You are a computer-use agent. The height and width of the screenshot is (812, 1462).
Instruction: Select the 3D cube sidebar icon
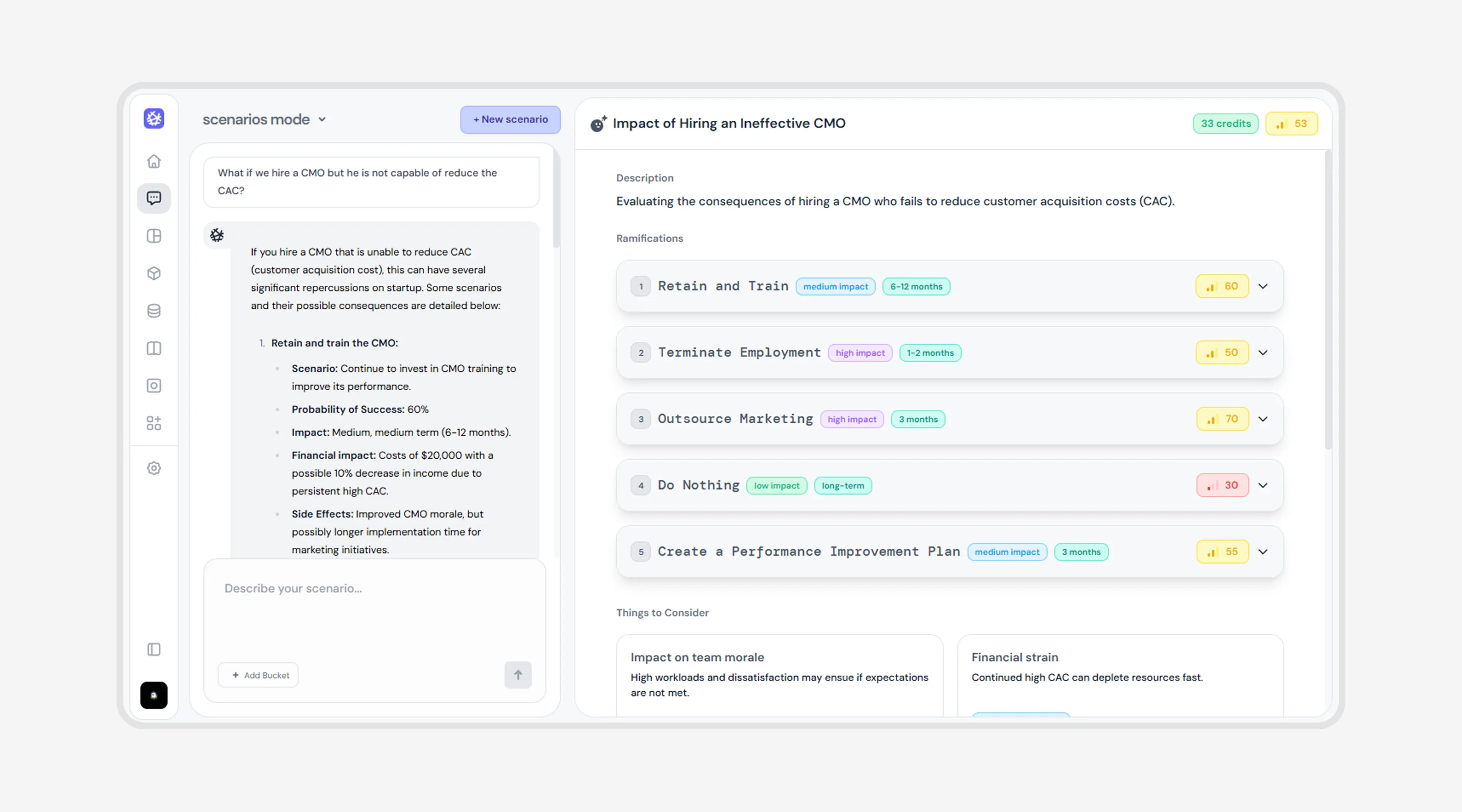[x=154, y=273]
